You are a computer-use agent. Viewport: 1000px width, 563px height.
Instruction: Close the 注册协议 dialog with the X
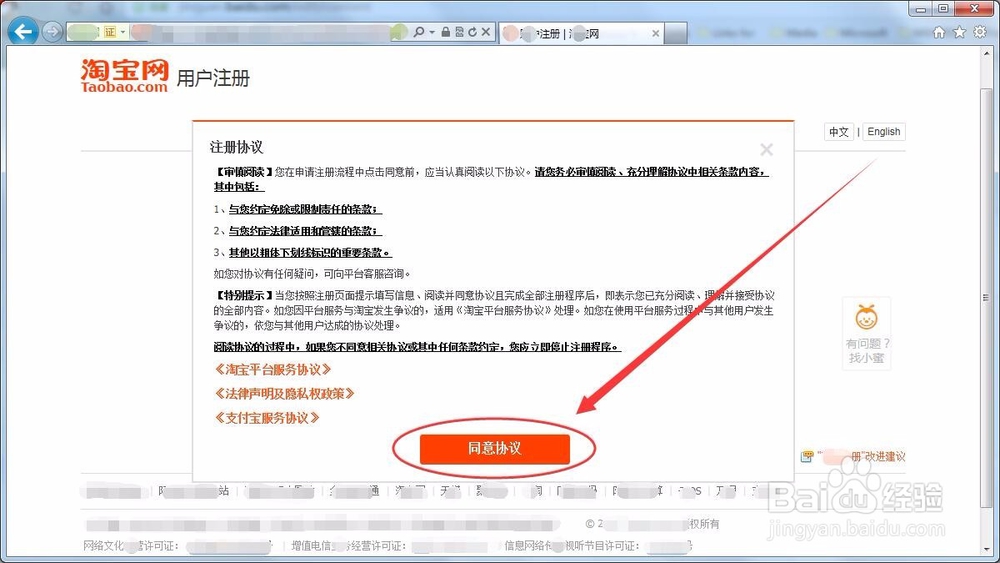767,149
